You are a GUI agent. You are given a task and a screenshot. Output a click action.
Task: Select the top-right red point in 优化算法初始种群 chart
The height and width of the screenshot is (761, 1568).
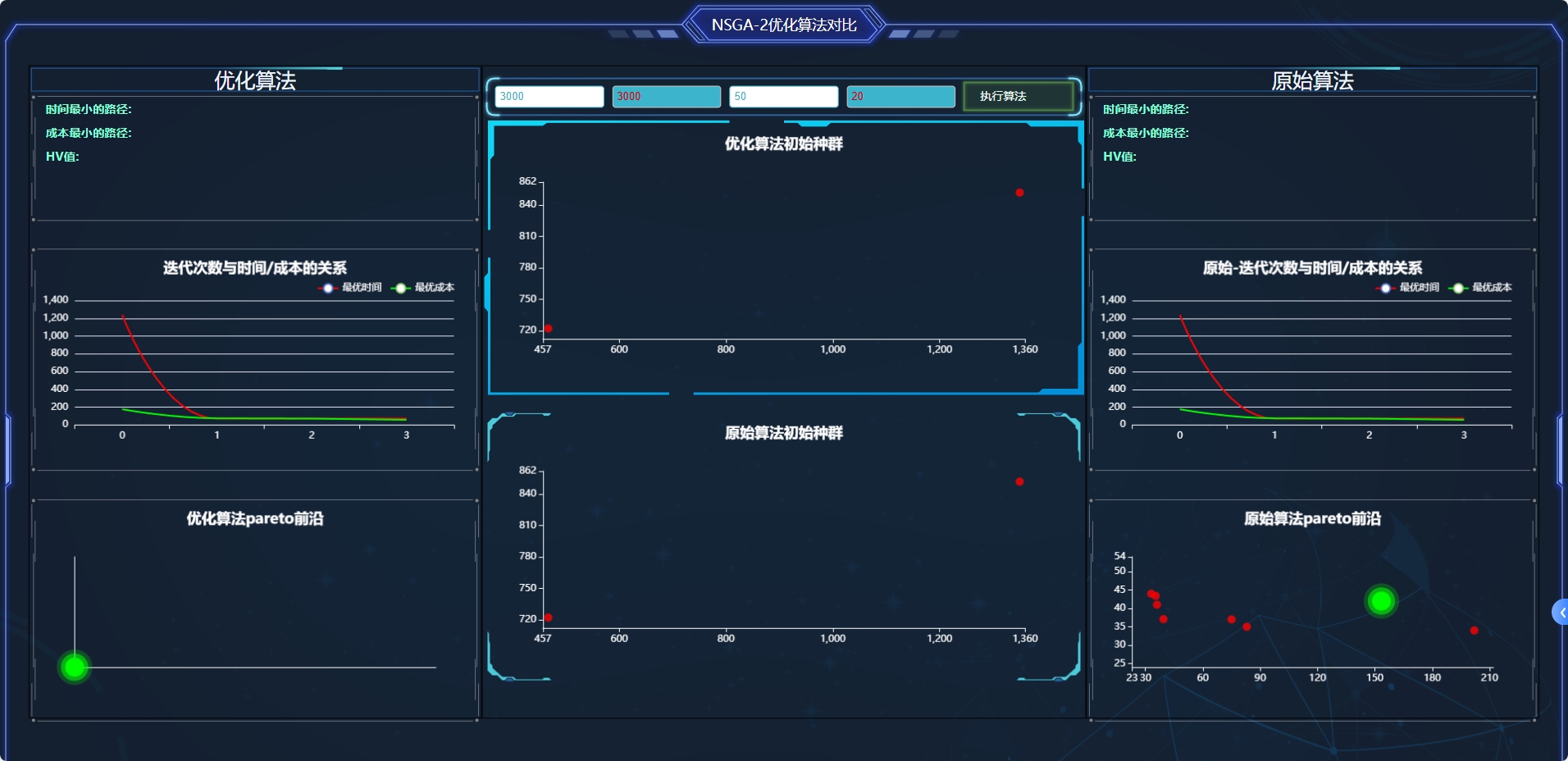[x=1019, y=193]
